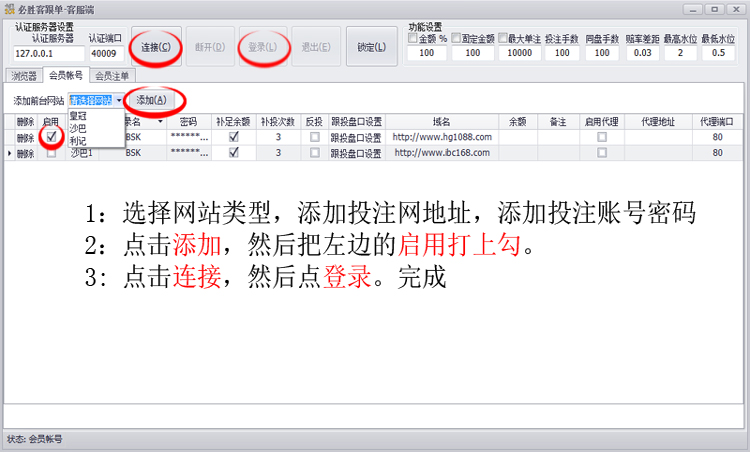Open the login name column filter arrow
The width and height of the screenshot is (750, 453).
click(x=160, y=122)
